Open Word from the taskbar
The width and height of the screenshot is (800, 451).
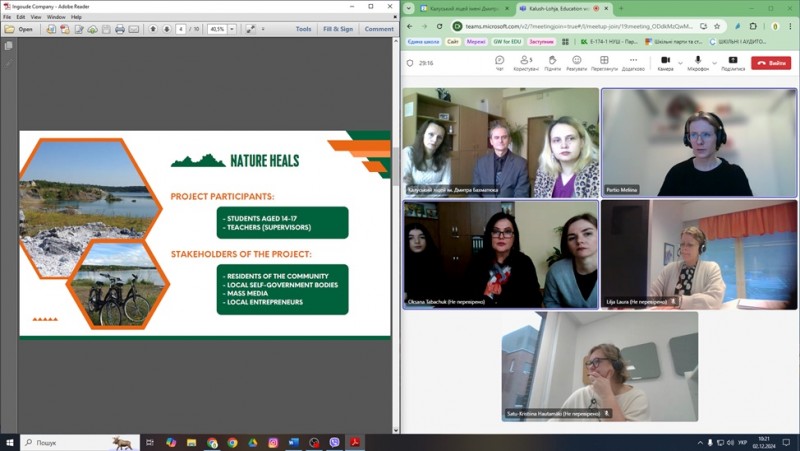click(x=293, y=442)
